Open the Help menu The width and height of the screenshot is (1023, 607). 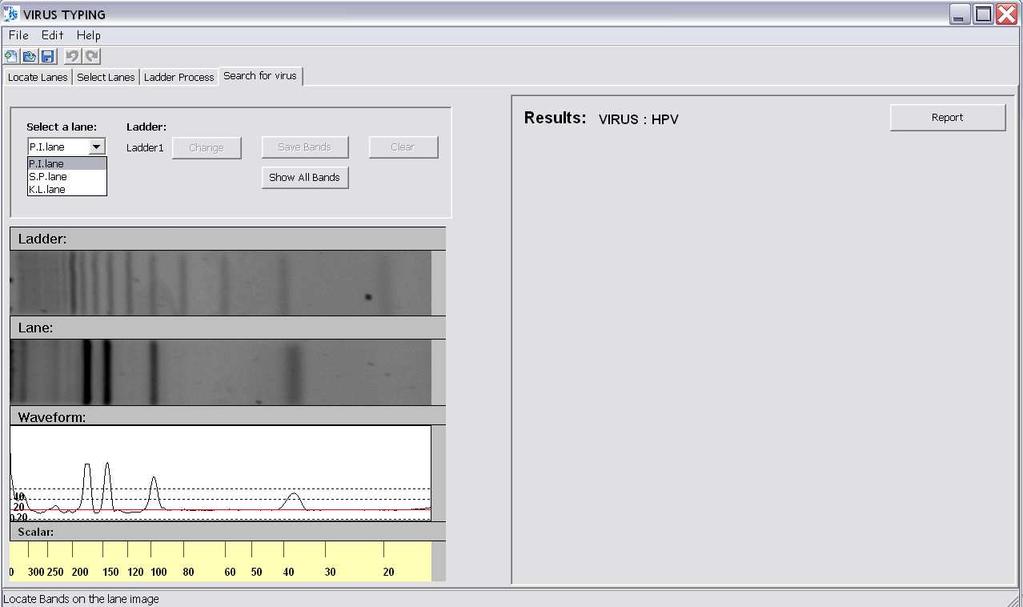88,35
